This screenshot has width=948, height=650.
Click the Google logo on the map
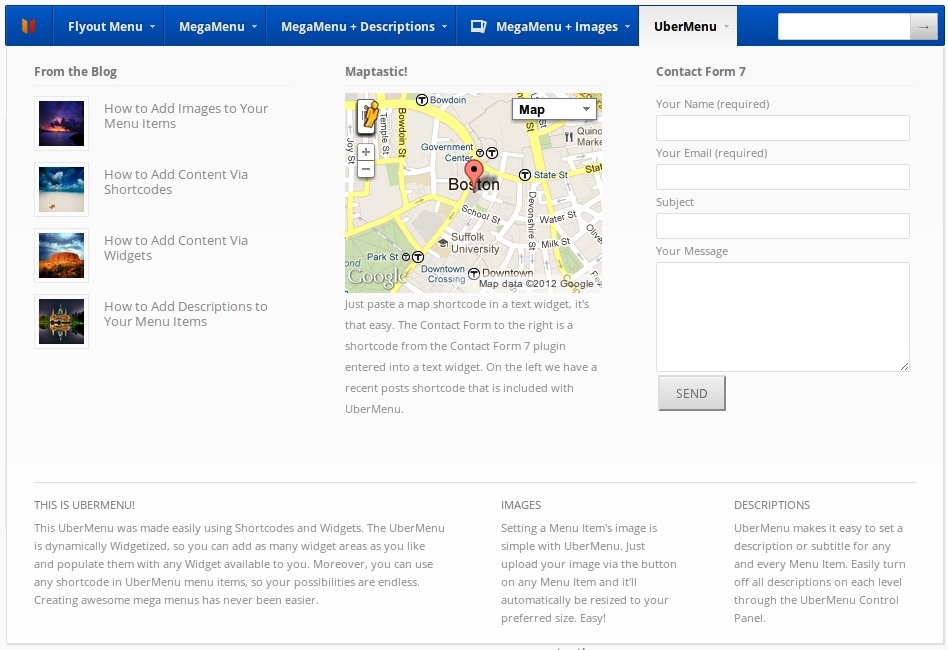click(377, 276)
